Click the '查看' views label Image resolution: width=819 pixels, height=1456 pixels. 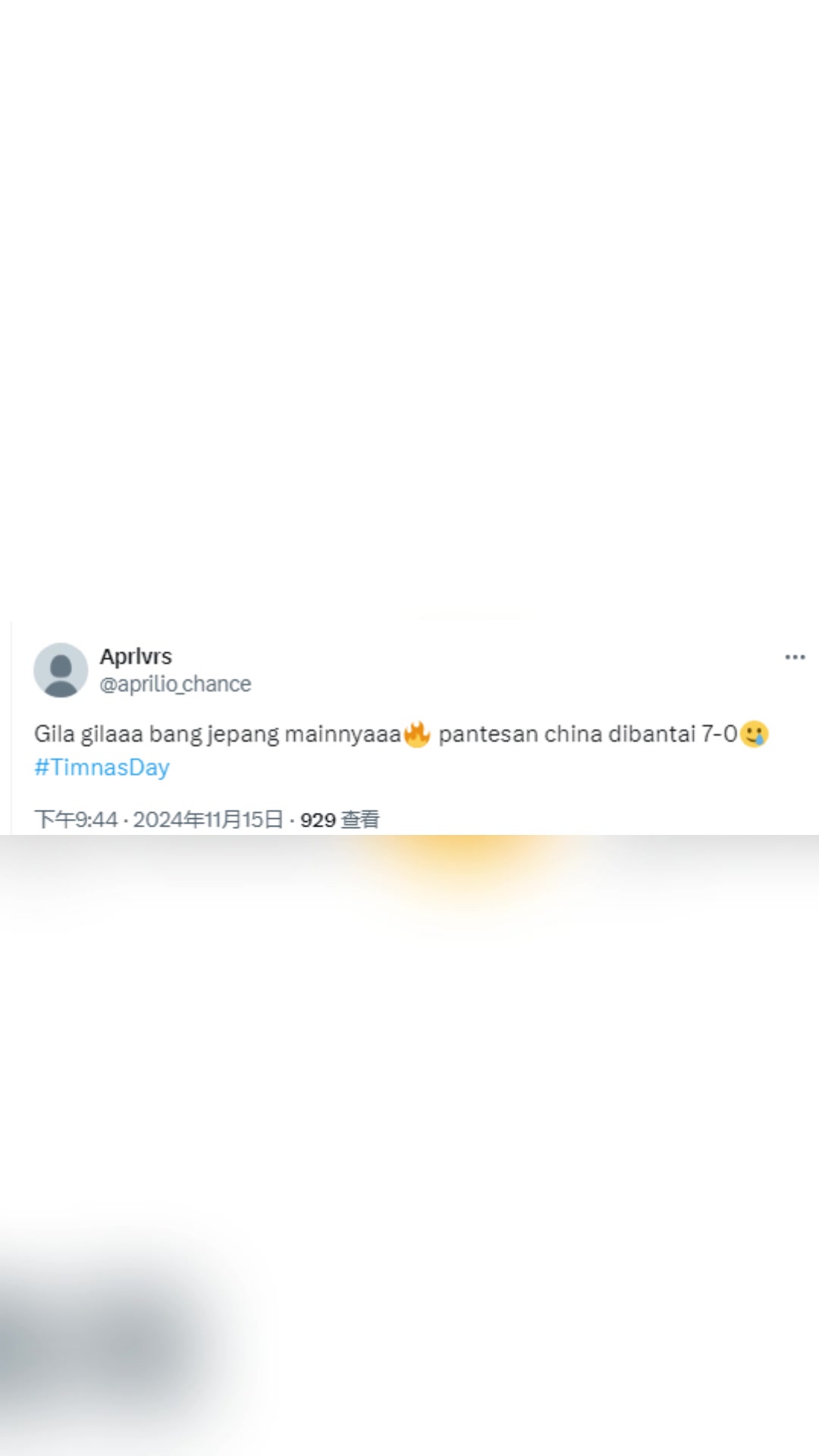tap(360, 819)
